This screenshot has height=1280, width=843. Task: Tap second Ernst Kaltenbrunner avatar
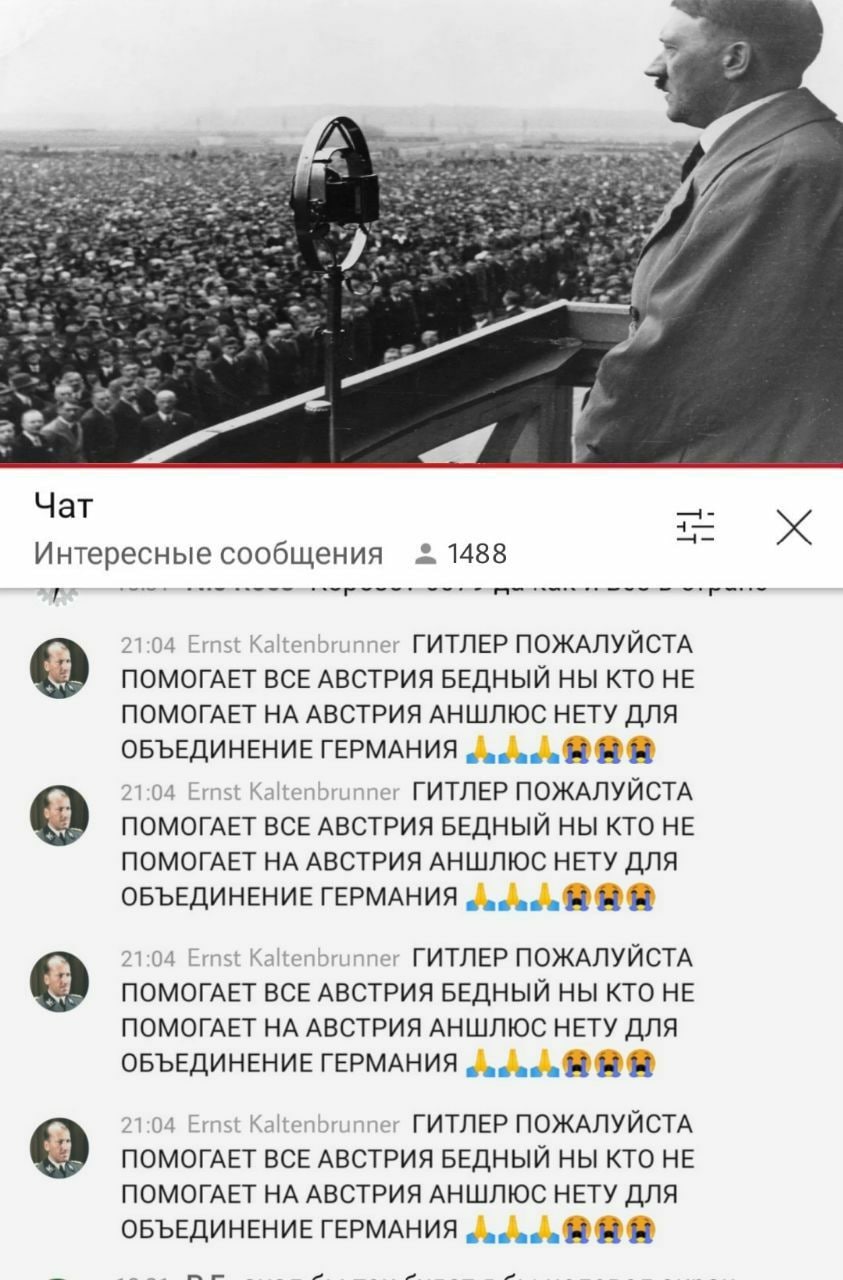[59, 816]
